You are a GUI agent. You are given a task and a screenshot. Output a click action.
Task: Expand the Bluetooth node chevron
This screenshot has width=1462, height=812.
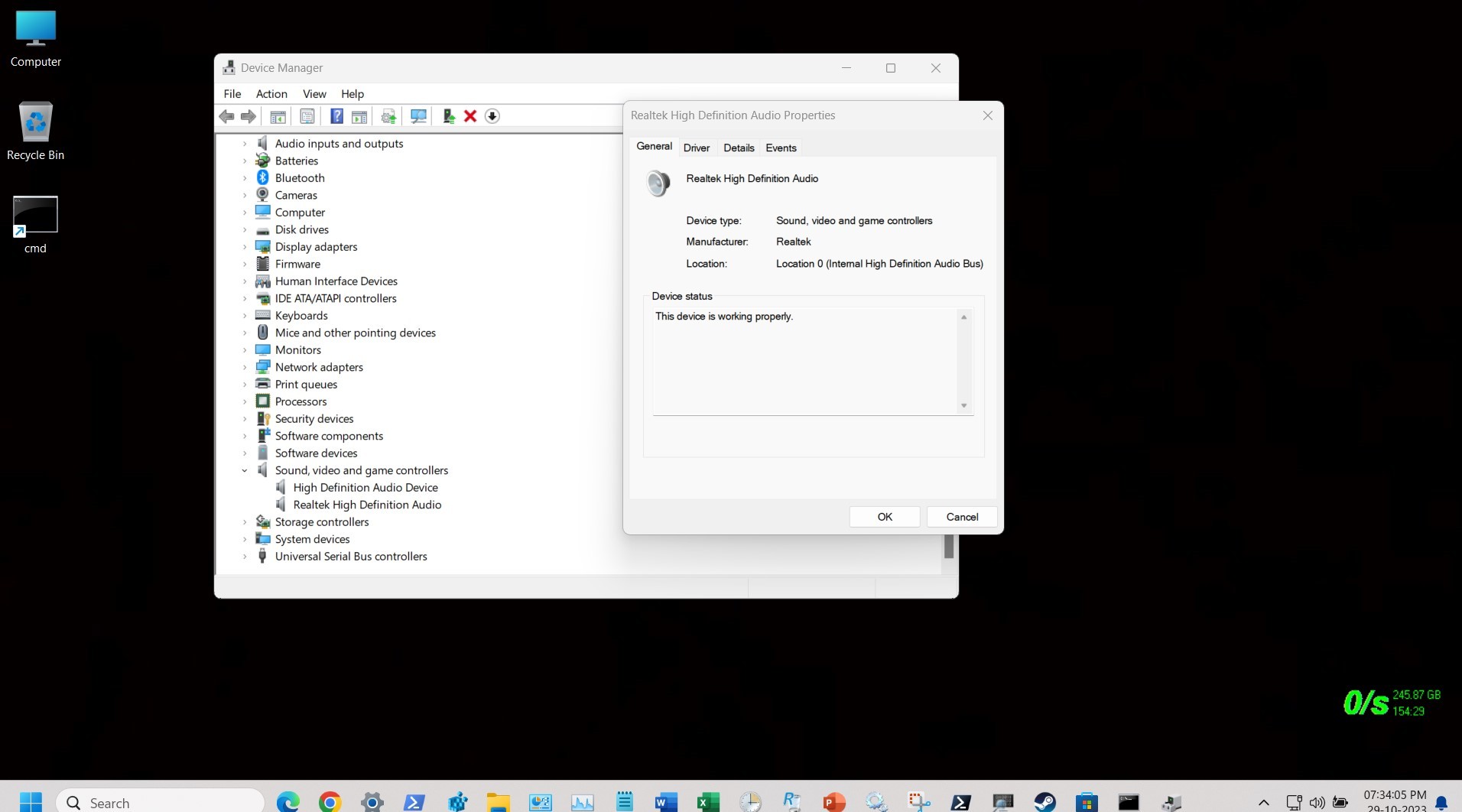[245, 178]
